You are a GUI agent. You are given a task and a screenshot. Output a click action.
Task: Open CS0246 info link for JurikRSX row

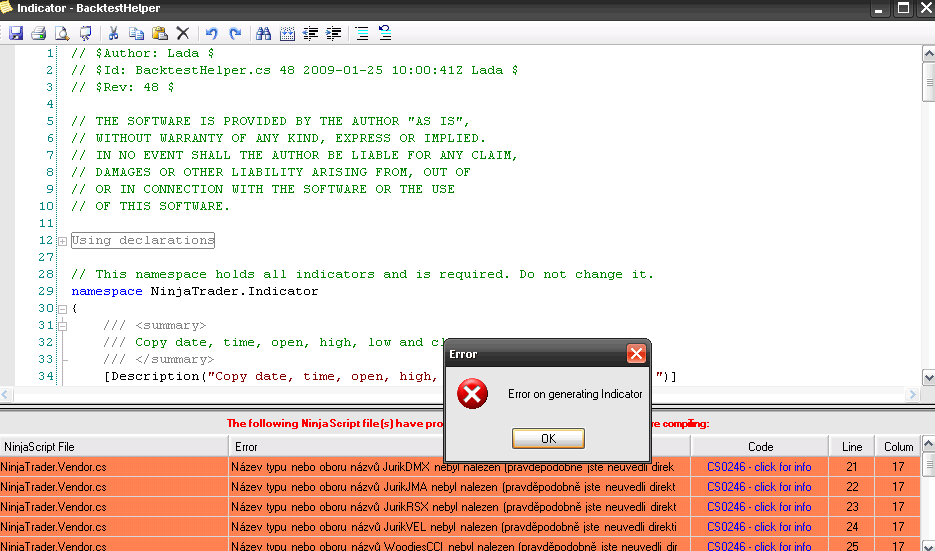tap(759, 507)
